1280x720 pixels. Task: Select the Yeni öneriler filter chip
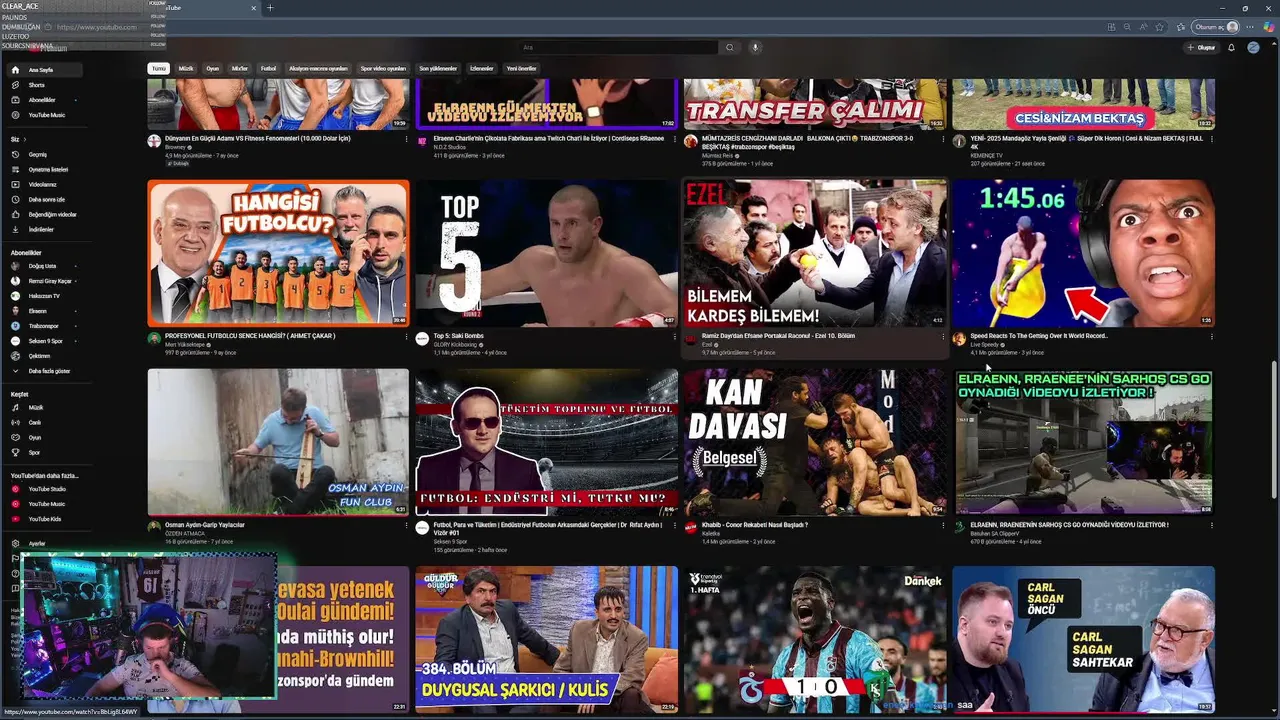pos(522,69)
